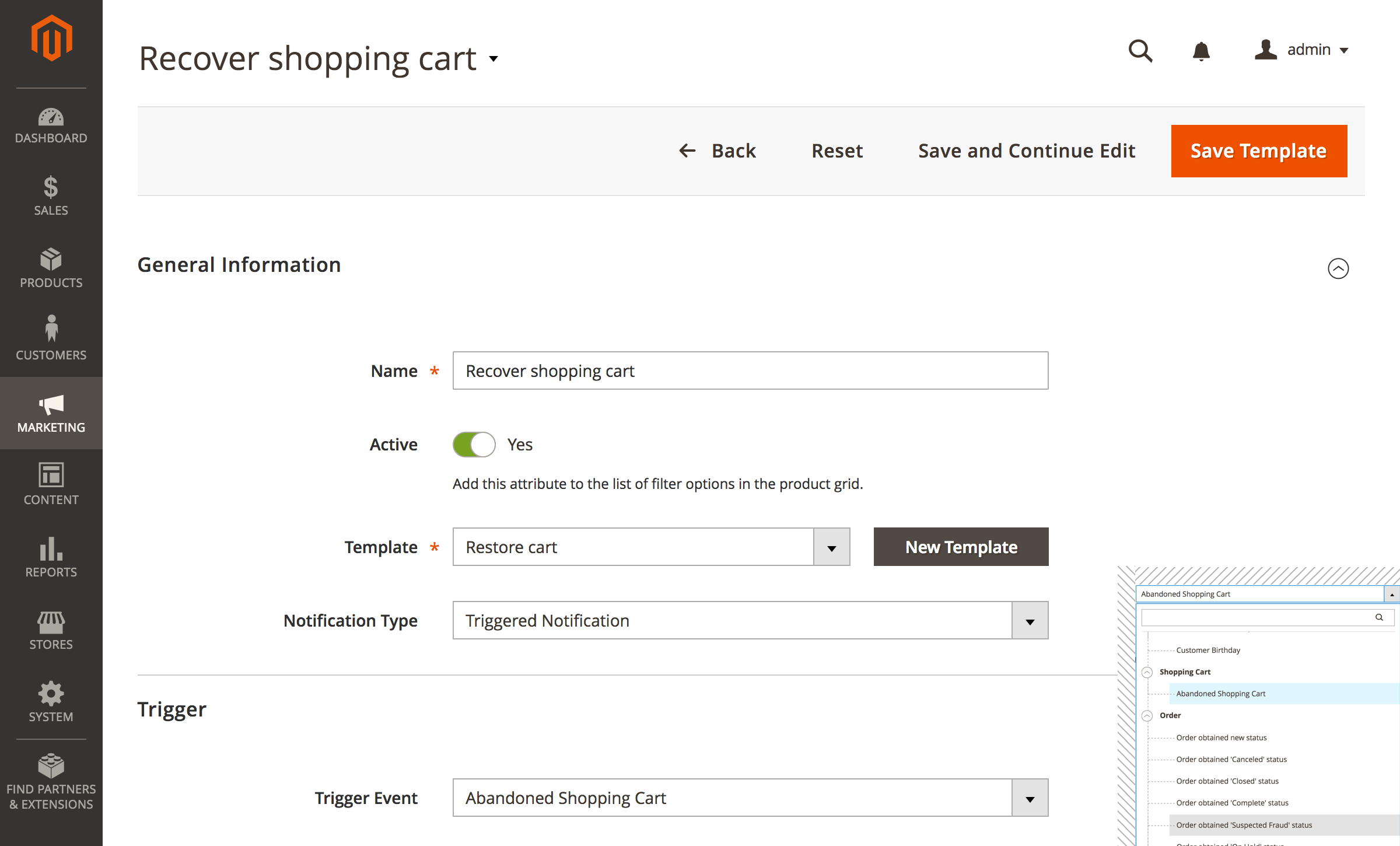
Task: Open Find Partners & Extensions
Action: (x=51, y=782)
